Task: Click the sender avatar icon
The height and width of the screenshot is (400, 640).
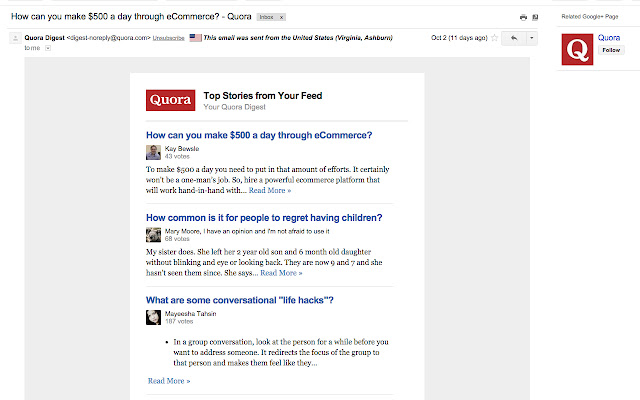Action: click(x=15, y=38)
